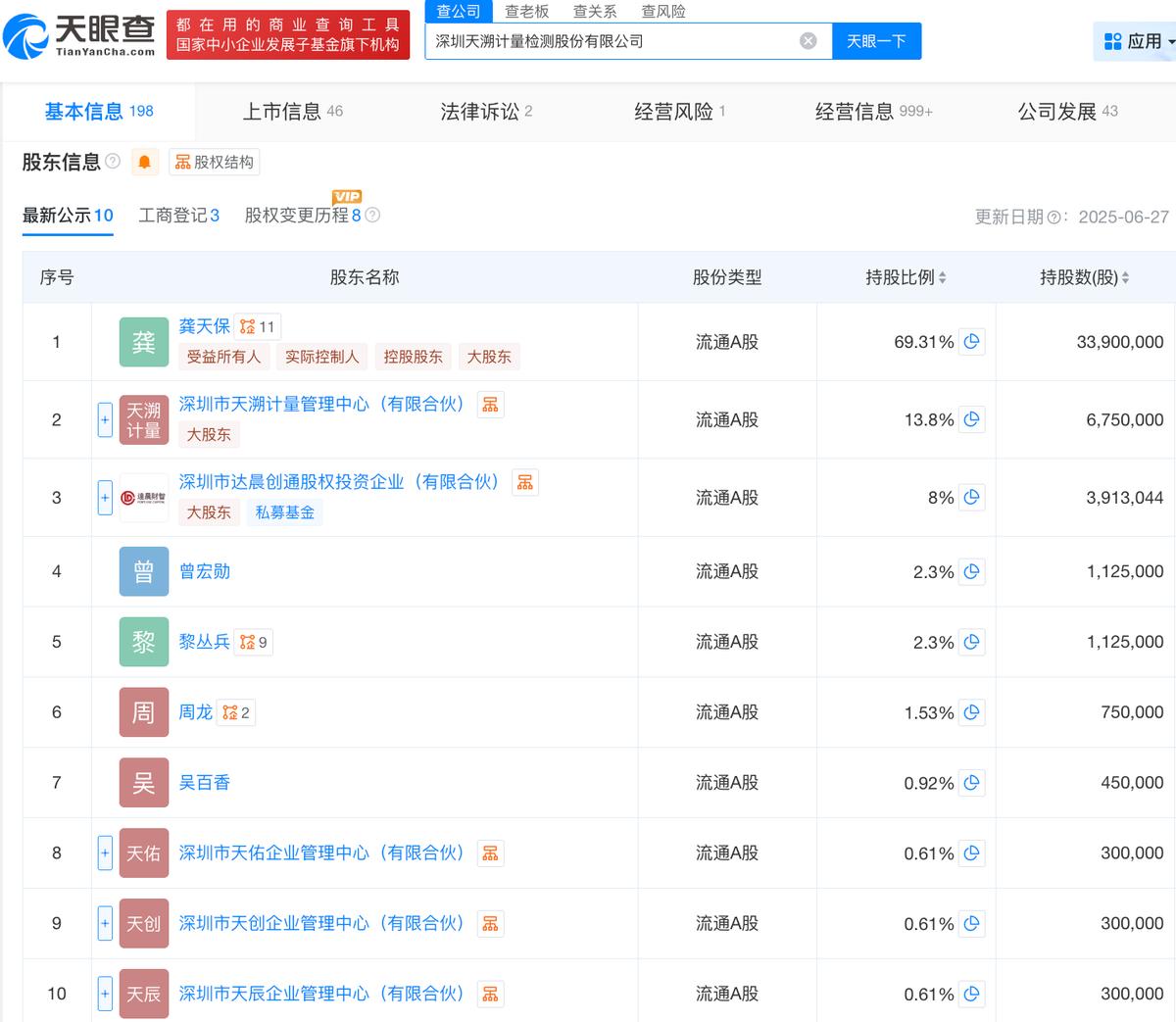Sort table by 持股数(股) column

1125,278
